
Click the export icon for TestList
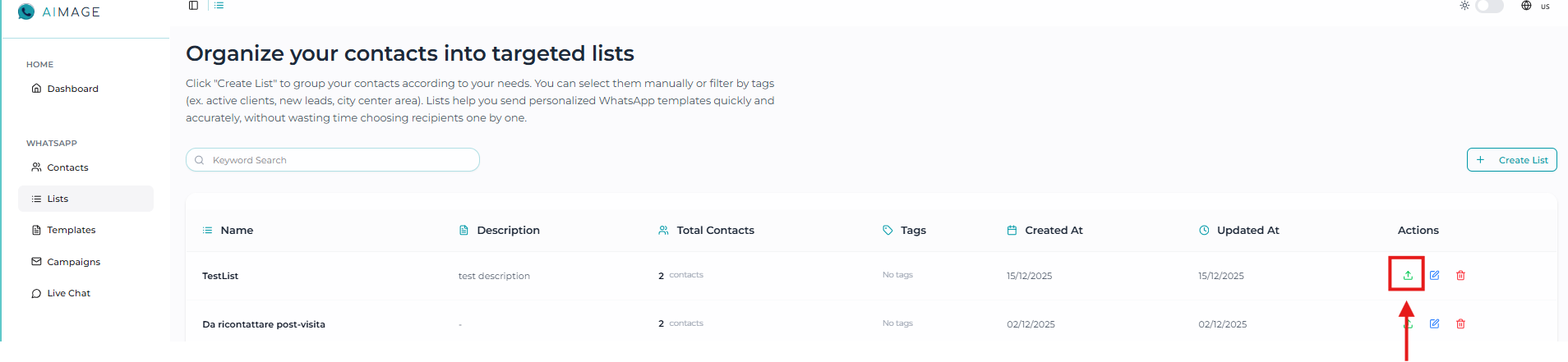point(1408,276)
